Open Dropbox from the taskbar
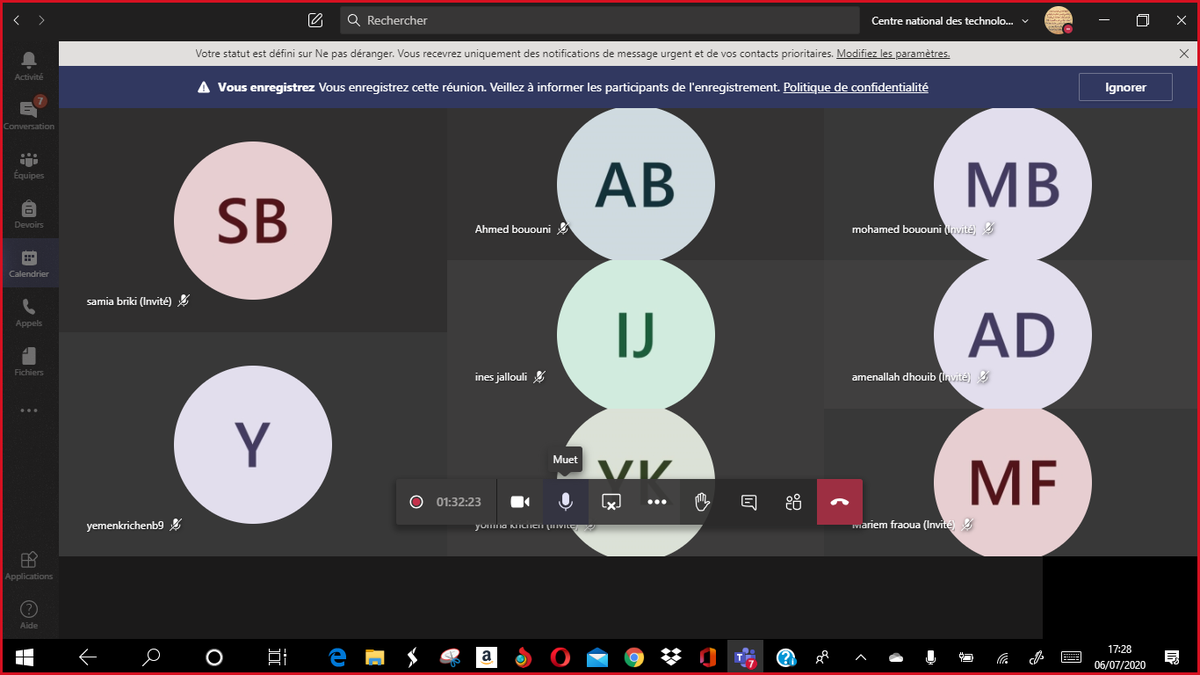1200x675 pixels. [x=671, y=657]
